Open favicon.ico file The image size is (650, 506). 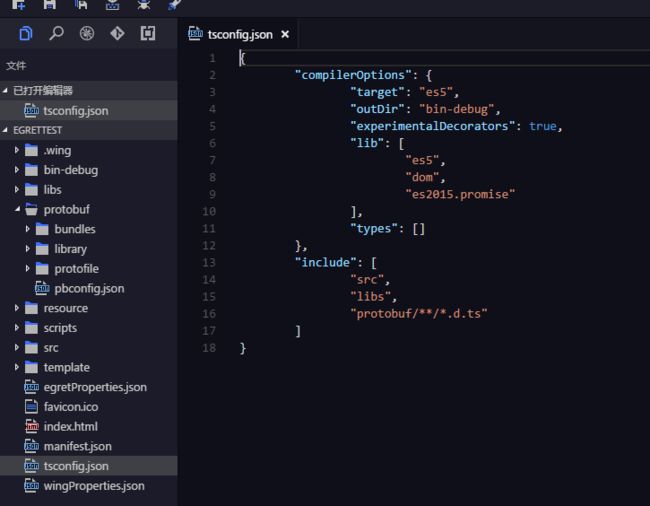coord(89,407)
